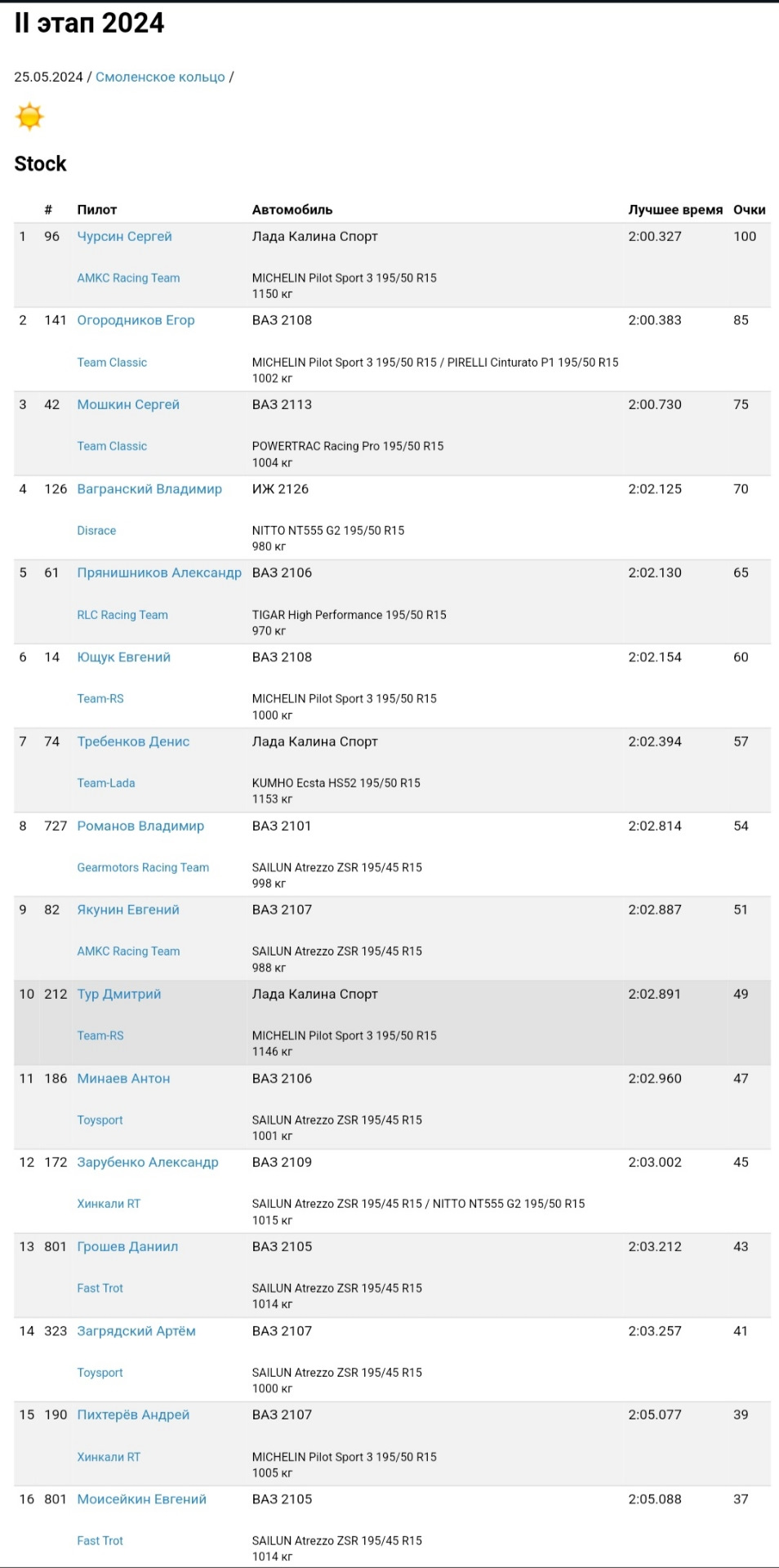779x1568 pixels.
Task: Open the Смоленское кольцо track link
Action: (x=160, y=77)
